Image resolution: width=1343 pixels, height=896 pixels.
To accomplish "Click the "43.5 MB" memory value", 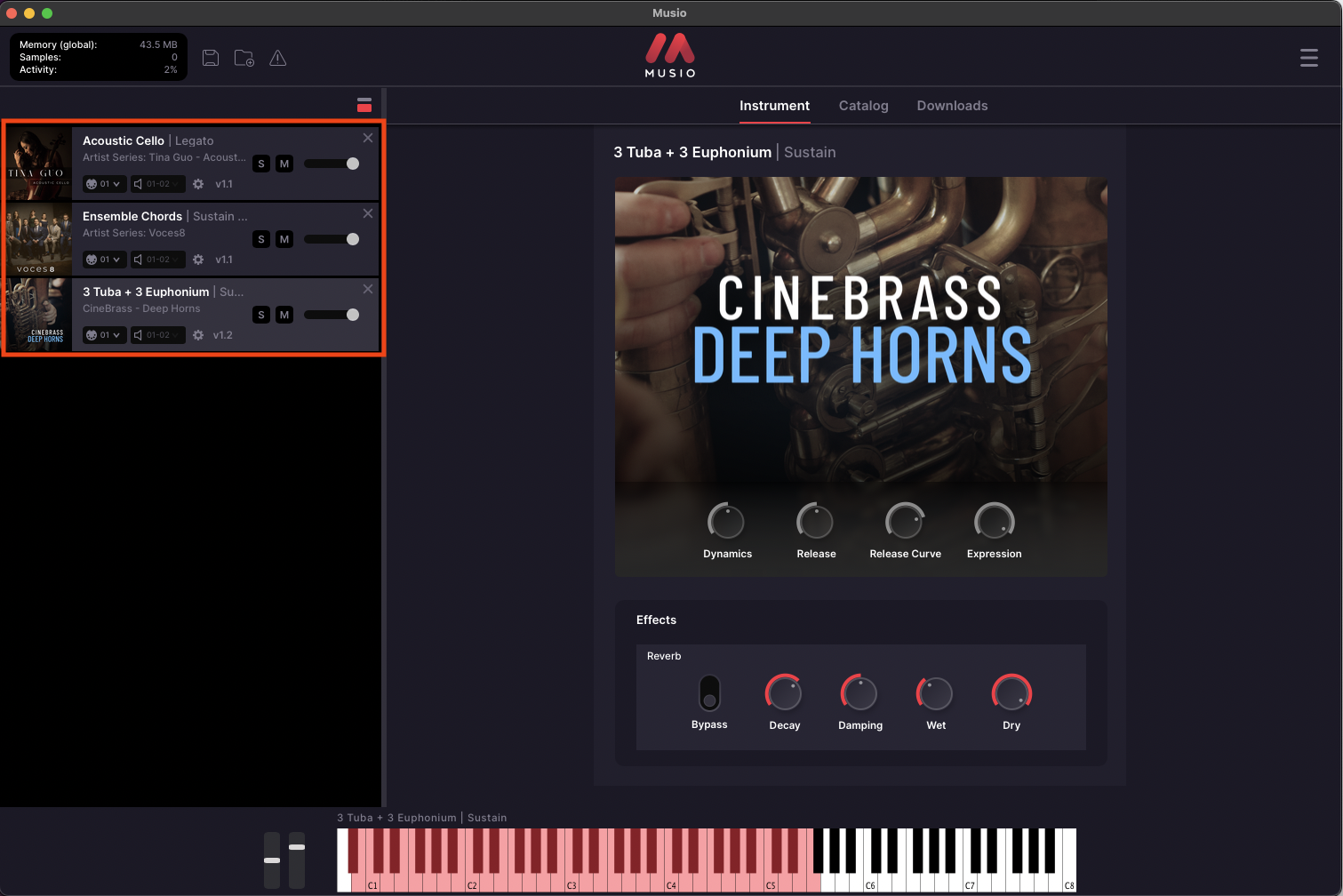I will [x=158, y=44].
